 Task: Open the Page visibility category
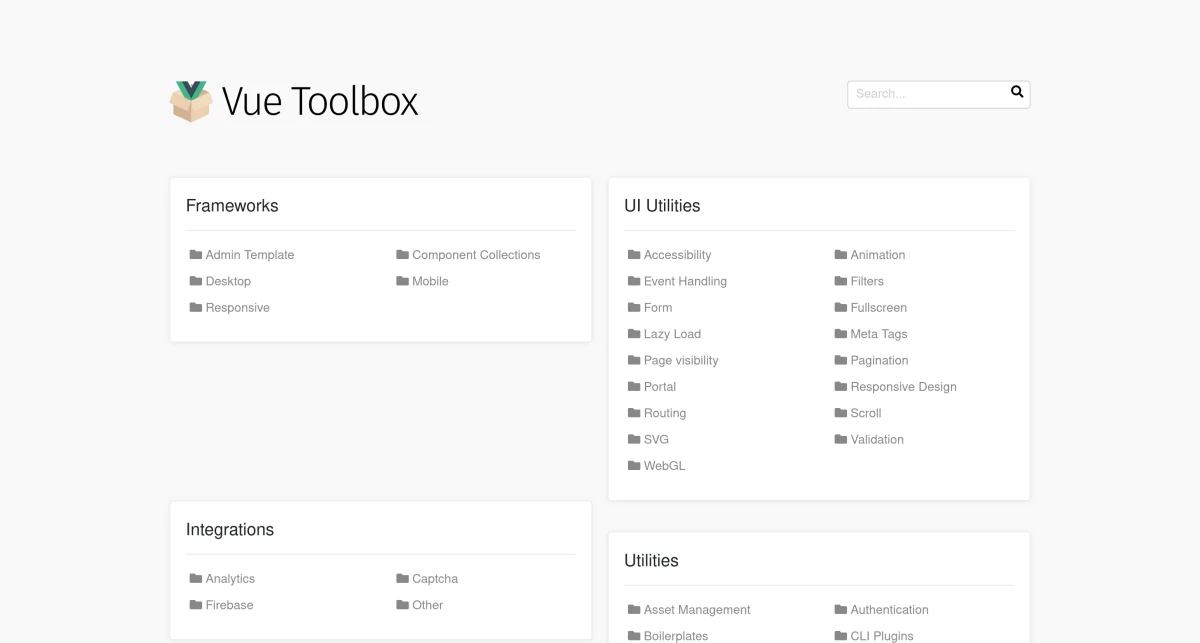[681, 360]
